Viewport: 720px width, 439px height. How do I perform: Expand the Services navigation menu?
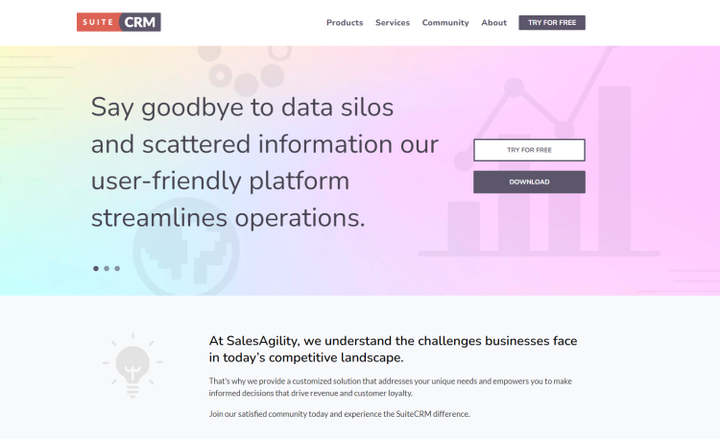click(x=392, y=23)
